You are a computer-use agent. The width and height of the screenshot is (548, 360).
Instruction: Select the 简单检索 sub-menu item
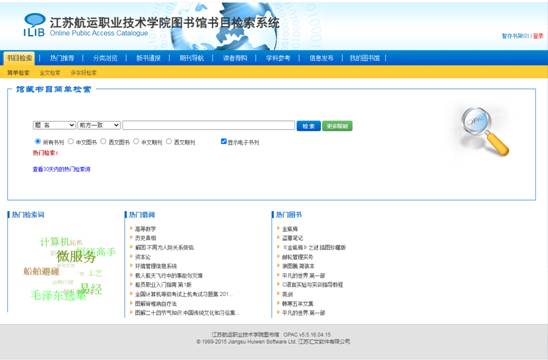(x=18, y=73)
